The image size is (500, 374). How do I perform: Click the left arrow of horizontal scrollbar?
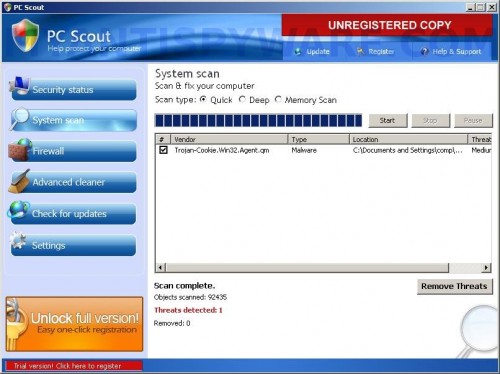[x=160, y=267]
